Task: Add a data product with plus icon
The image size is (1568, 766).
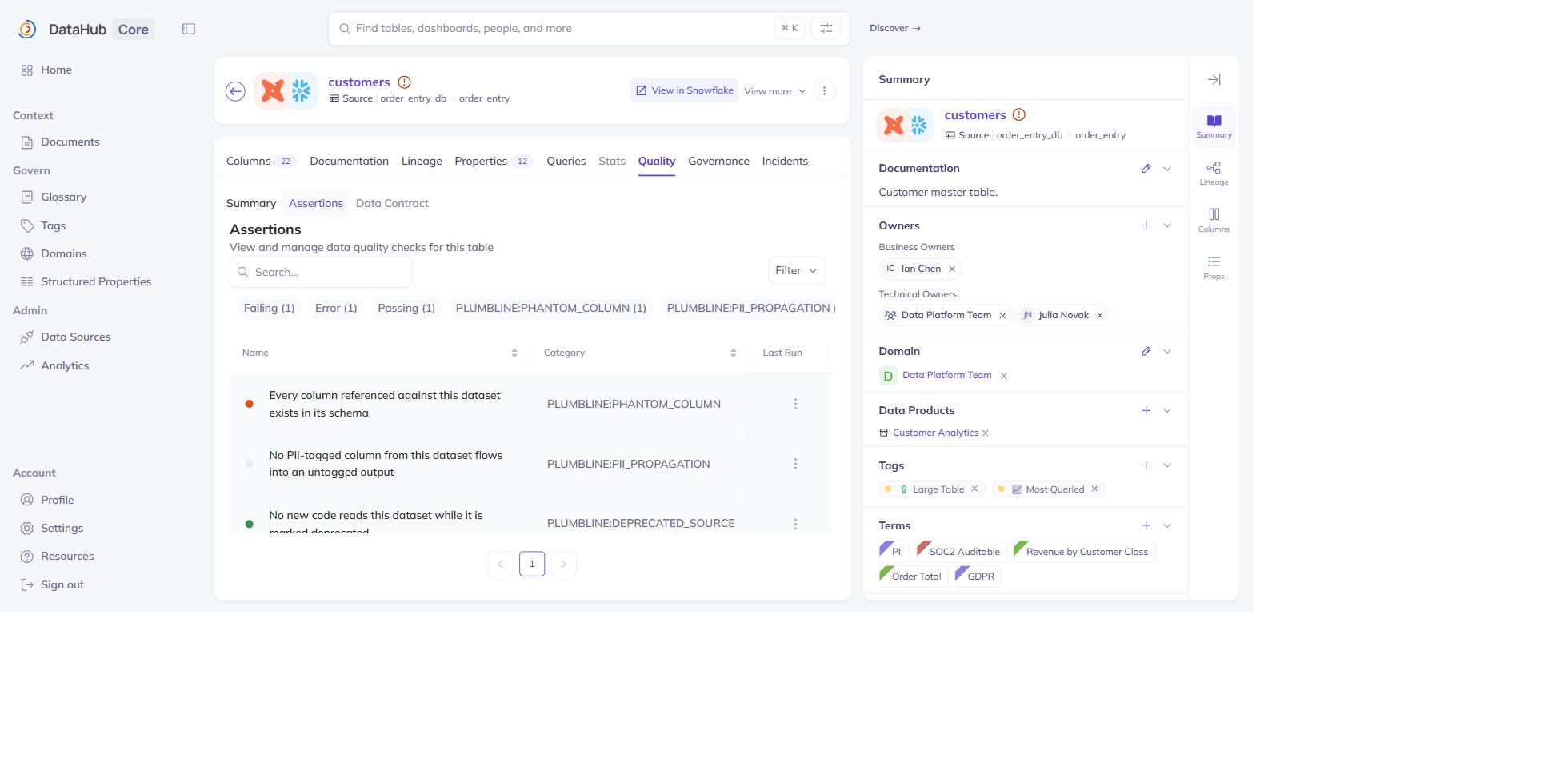Action: click(x=1146, y=411)
